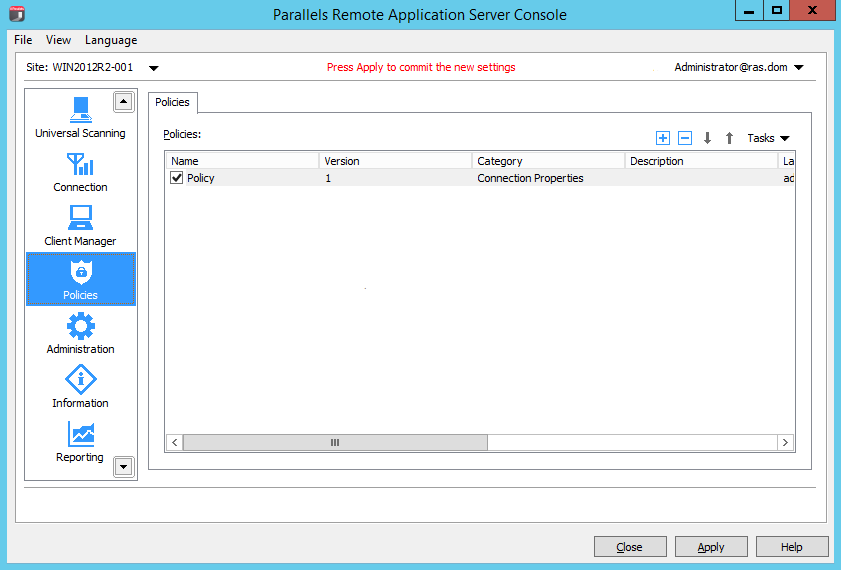Sort policies by Version column header

pos(396,161)
